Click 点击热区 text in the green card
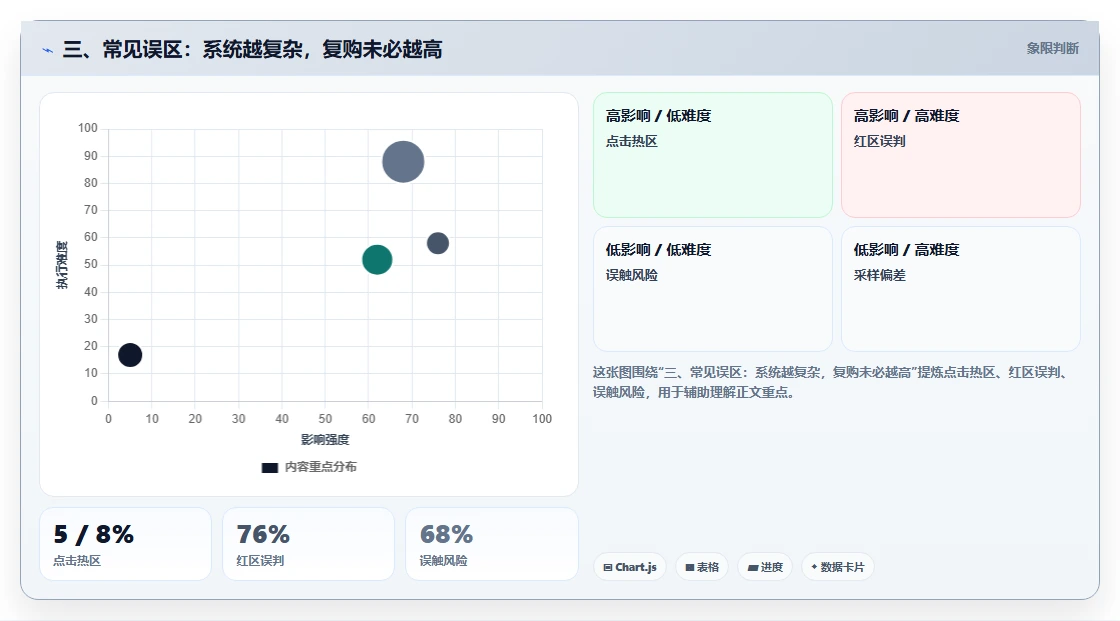The width and height of the screenshot is (1120, 621). (631, 141)
